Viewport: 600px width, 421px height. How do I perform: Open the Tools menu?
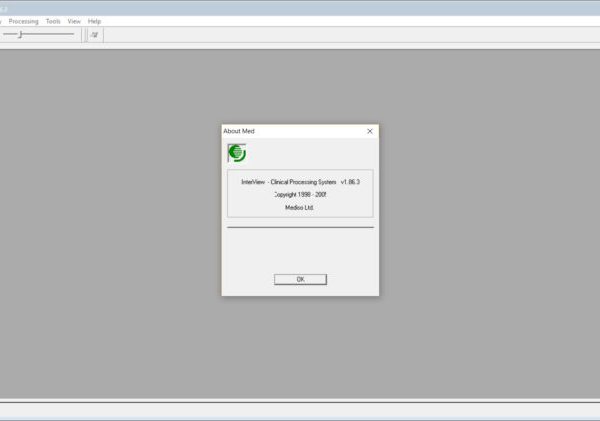click(53, 21)
